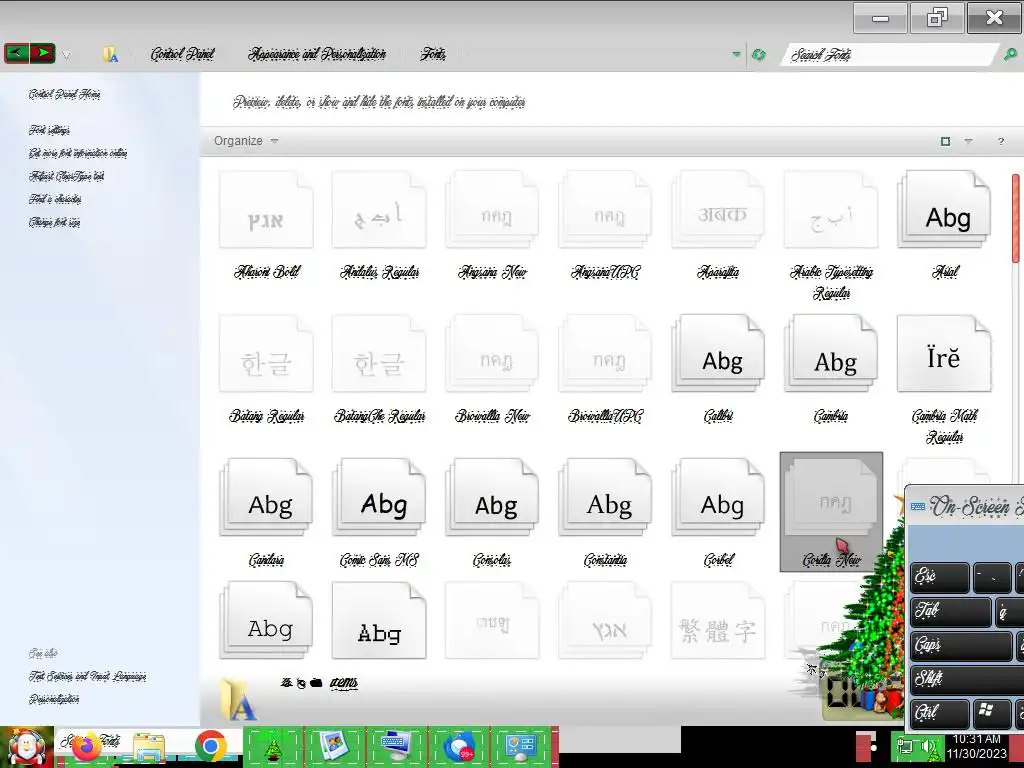Select Arabic Typesetting Regular font
1024x768 pixels.
831,235
